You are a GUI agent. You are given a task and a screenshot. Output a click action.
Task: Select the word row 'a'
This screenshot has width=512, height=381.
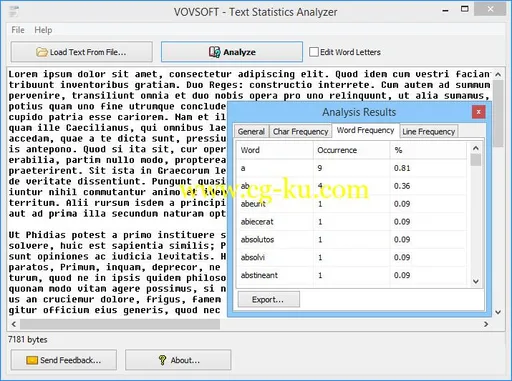(x=352, y=168)
